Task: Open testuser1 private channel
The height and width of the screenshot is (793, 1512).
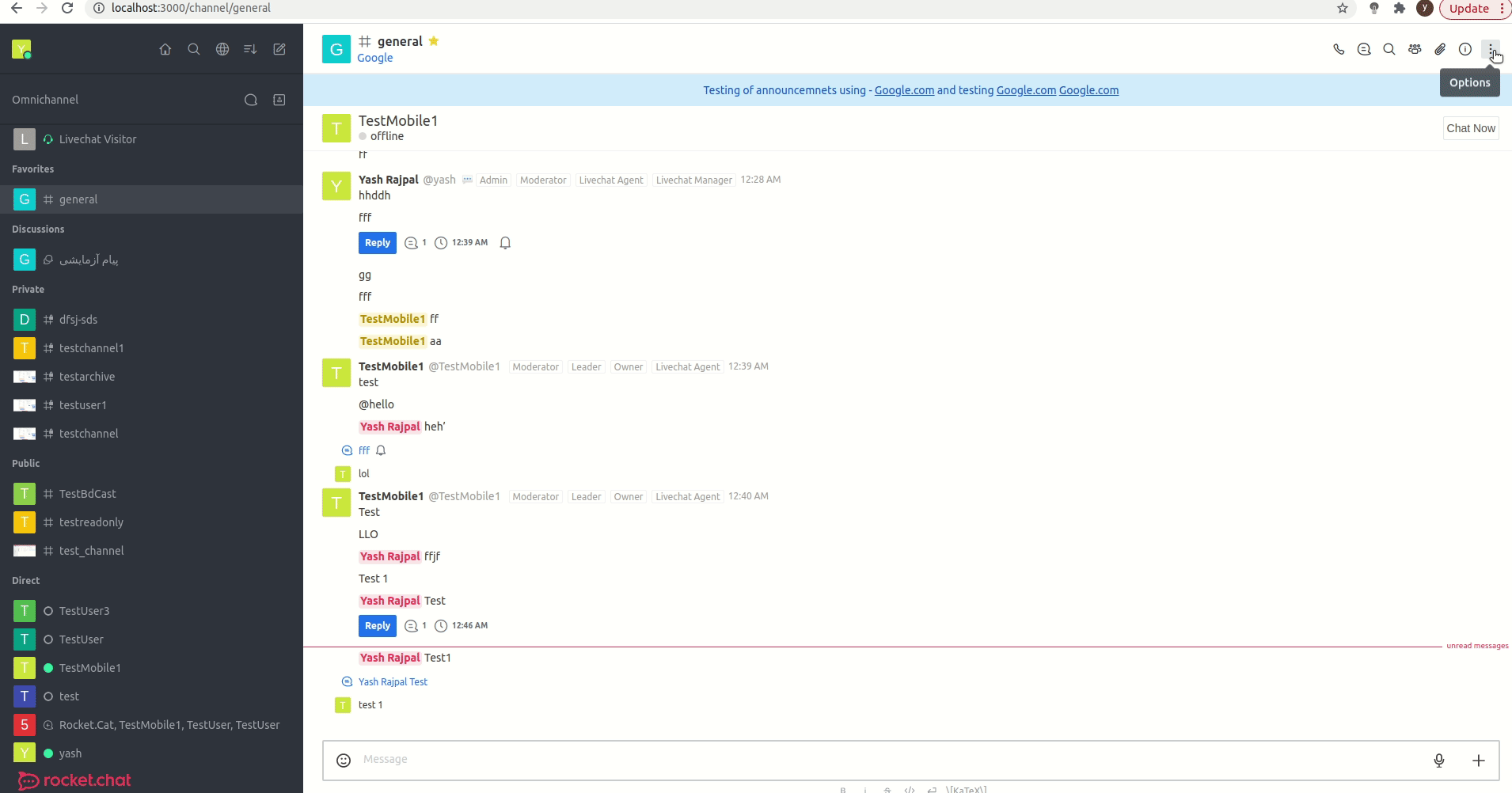Action: pos(151,405)
